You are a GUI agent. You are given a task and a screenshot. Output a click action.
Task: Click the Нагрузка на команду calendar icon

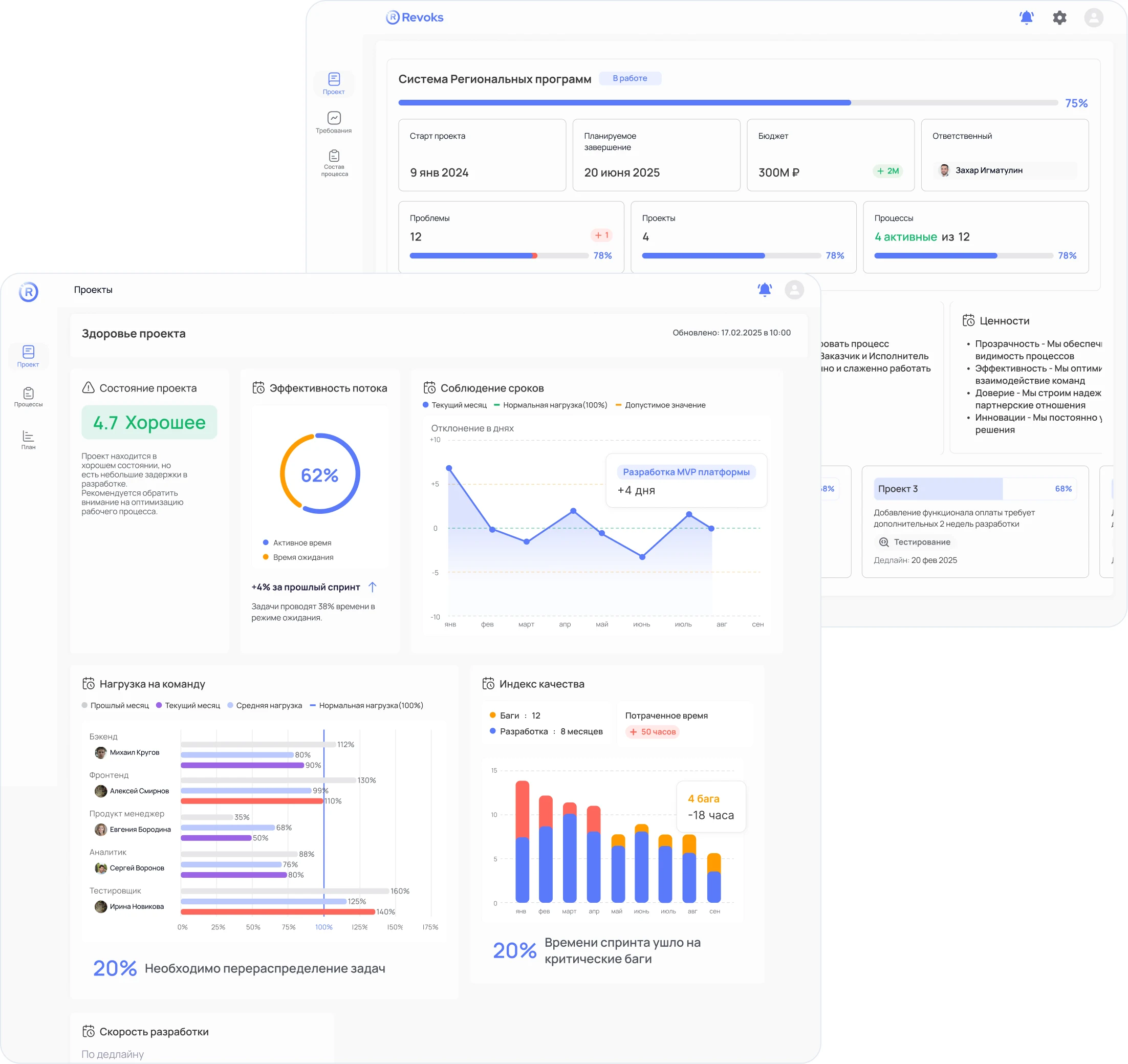tap(88, 684)
